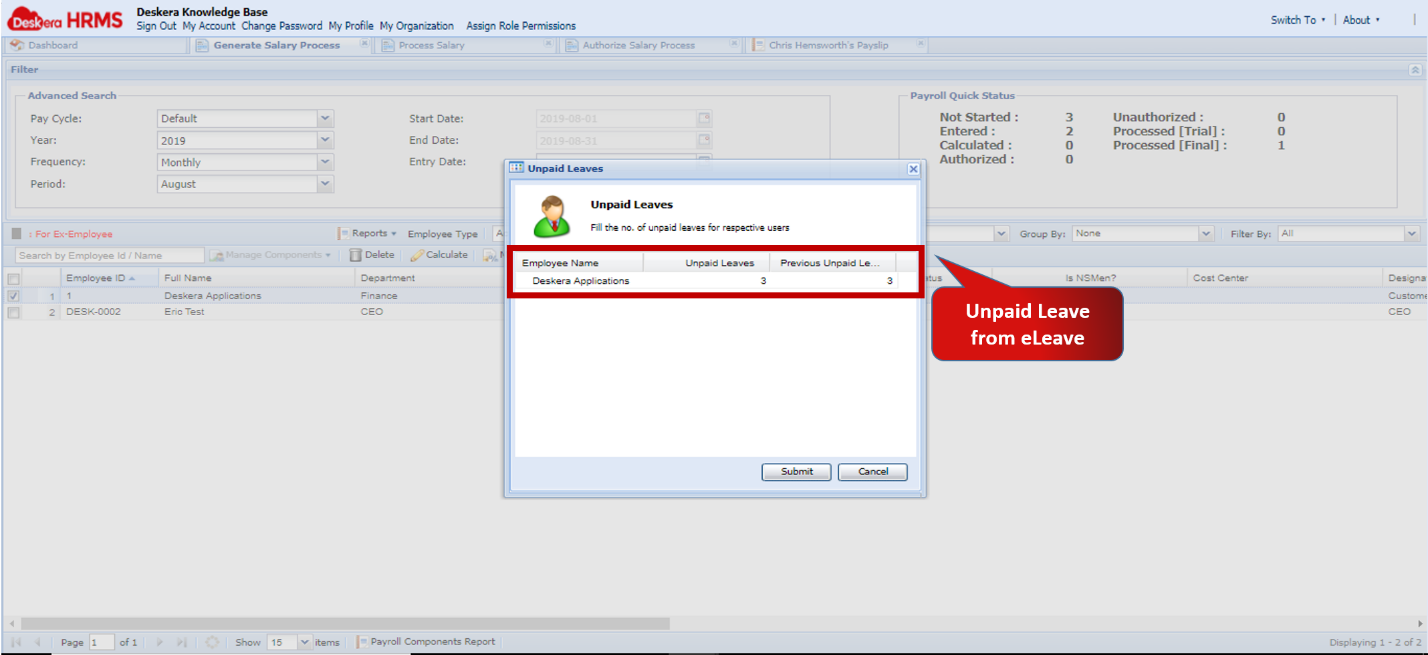The image size is (1428, 655).
Task: Click the Deskera HRMS logo
Action: tap(64, 18)
